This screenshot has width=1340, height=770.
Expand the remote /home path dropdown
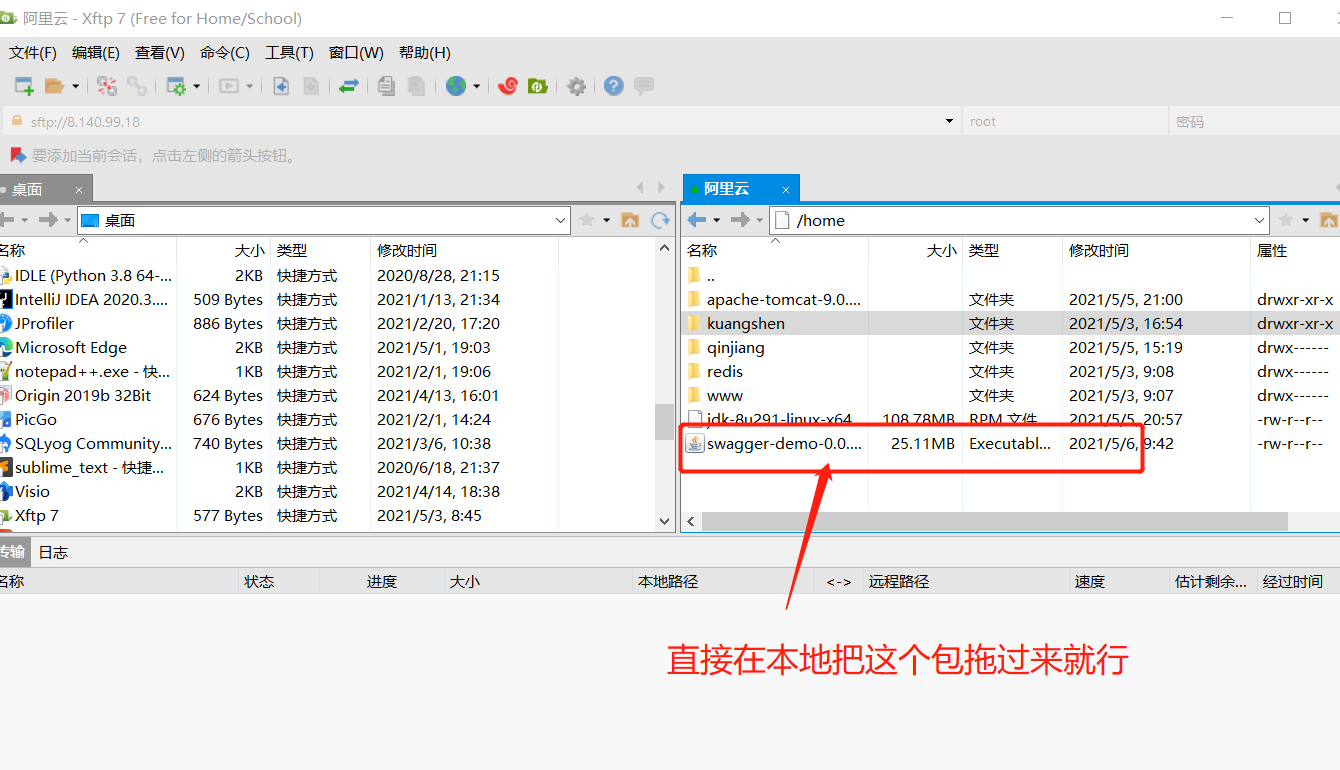click(1260, 220)
